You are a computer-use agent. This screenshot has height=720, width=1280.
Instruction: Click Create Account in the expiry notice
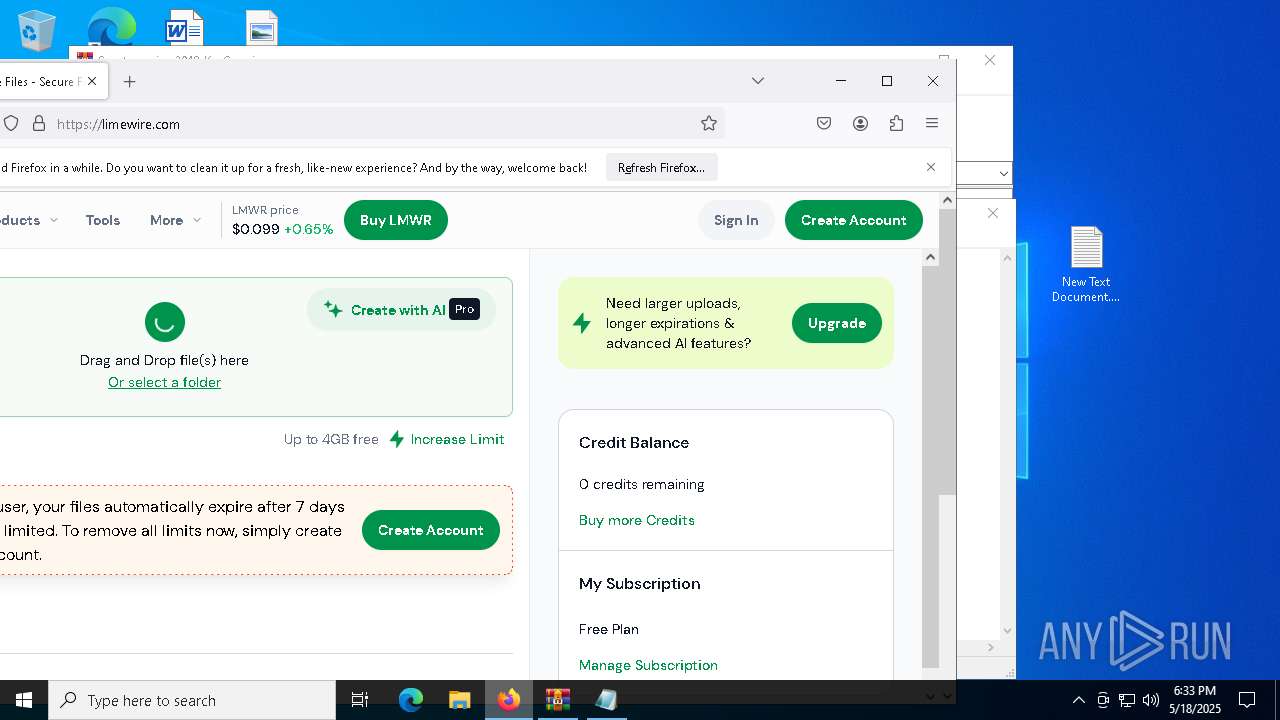(x=430, y=530)
